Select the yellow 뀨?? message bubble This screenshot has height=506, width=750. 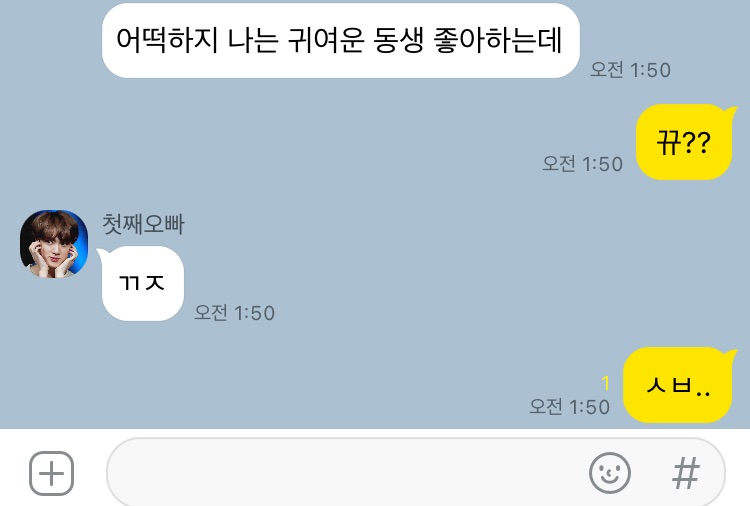[684, 142]
